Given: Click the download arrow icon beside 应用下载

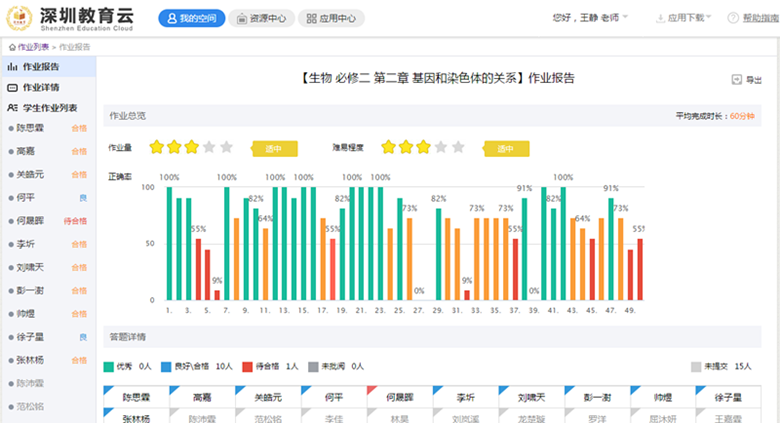Looking at the screenshot, I should tap(661, 18).
